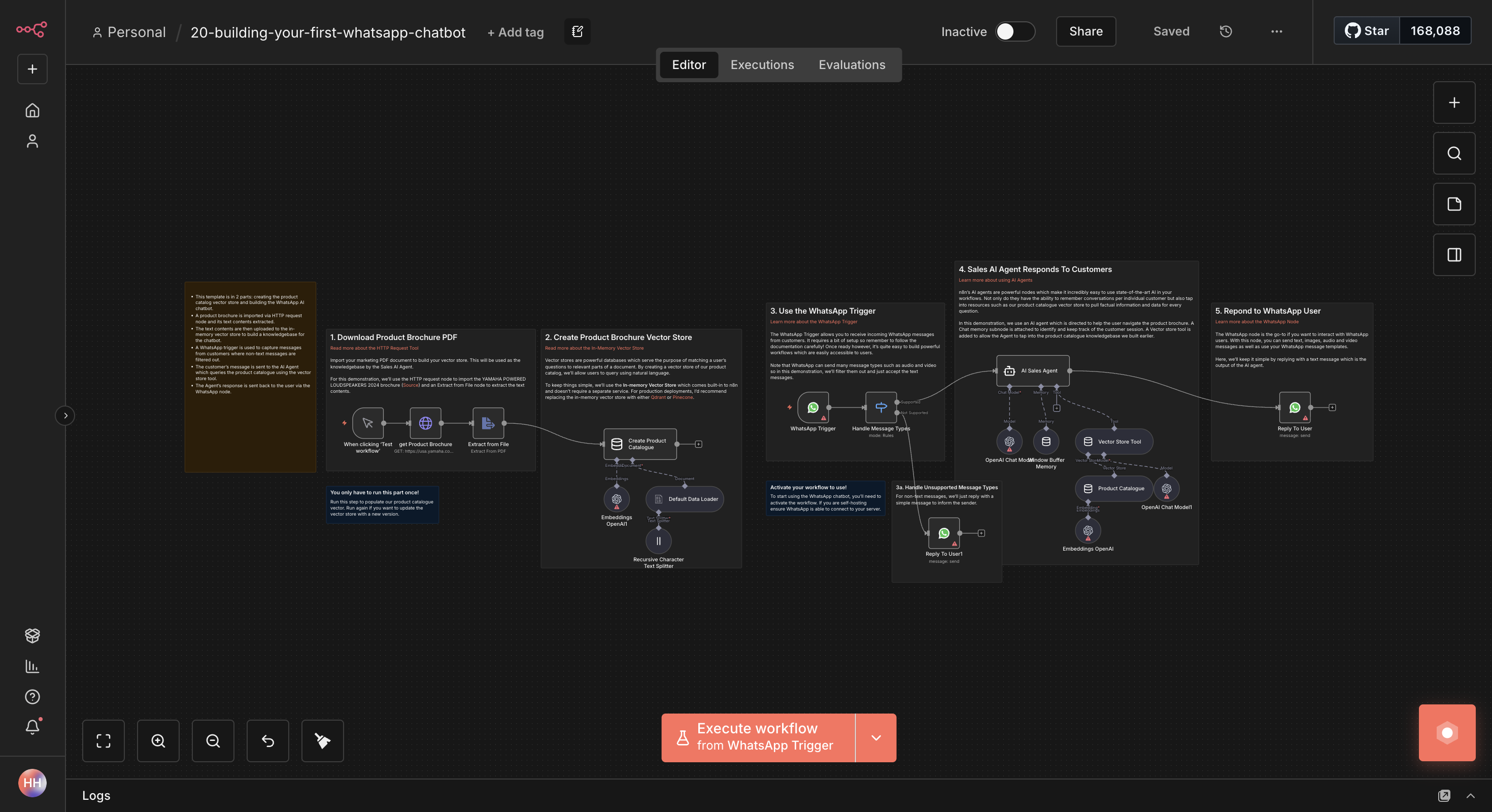Switch to the Executions tab

tap(762, 65)
